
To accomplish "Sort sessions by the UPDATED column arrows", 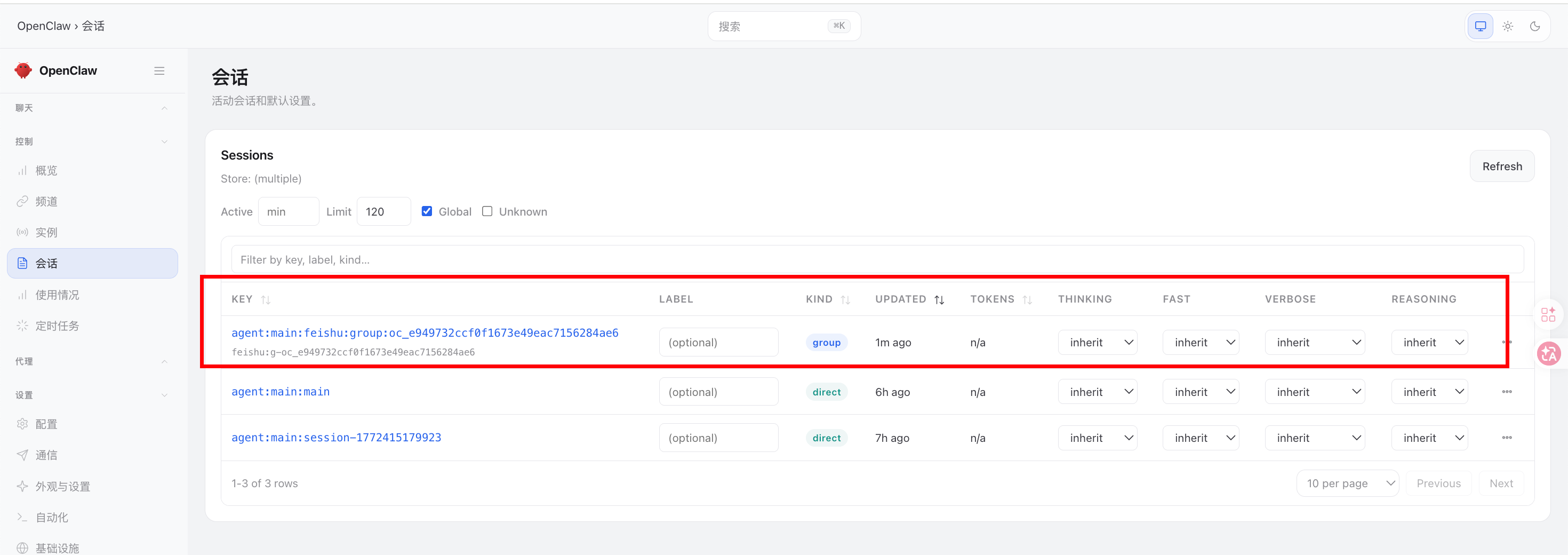I will coord(939,299).
